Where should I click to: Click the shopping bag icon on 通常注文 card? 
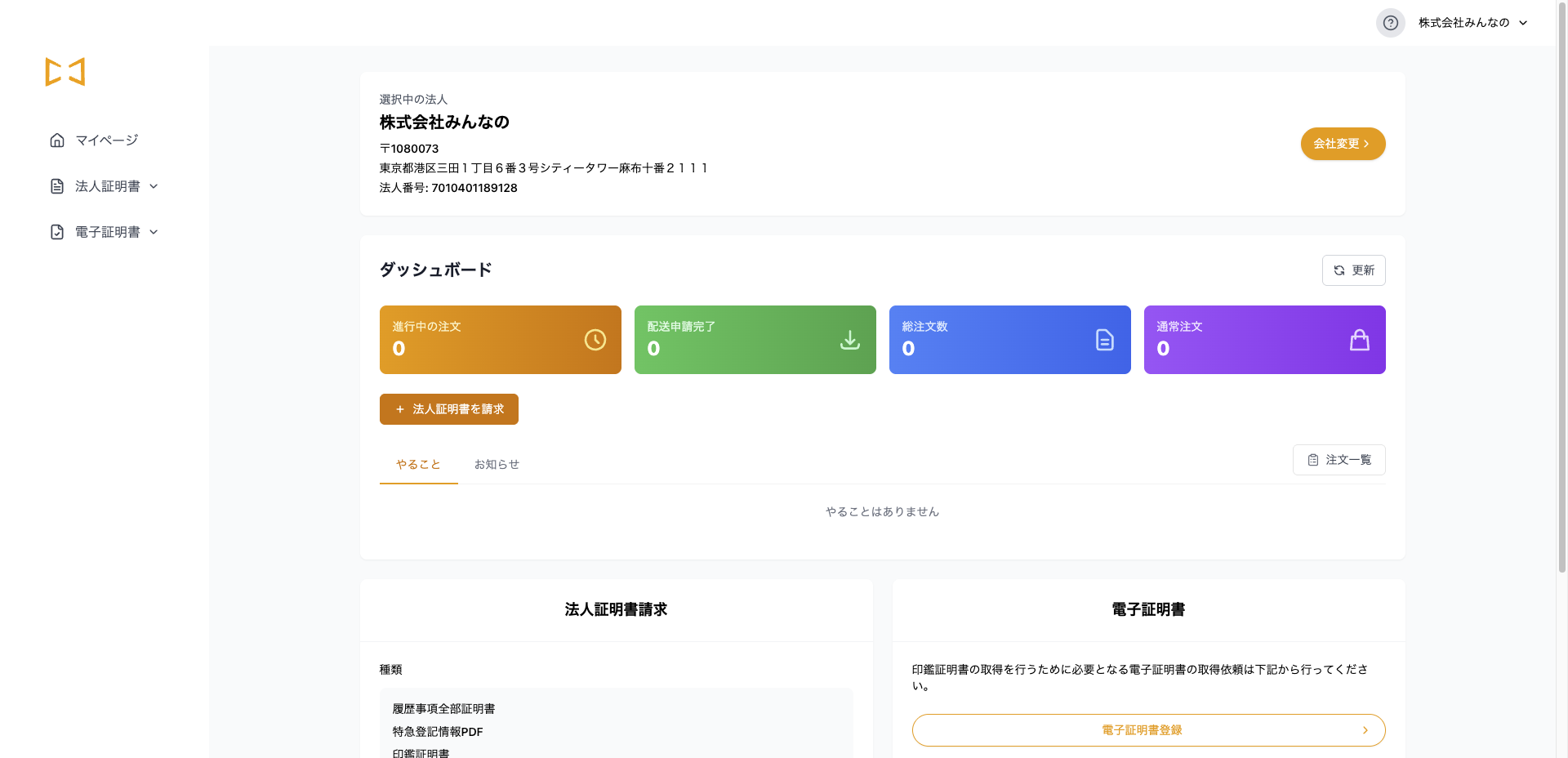point(1360,340)
